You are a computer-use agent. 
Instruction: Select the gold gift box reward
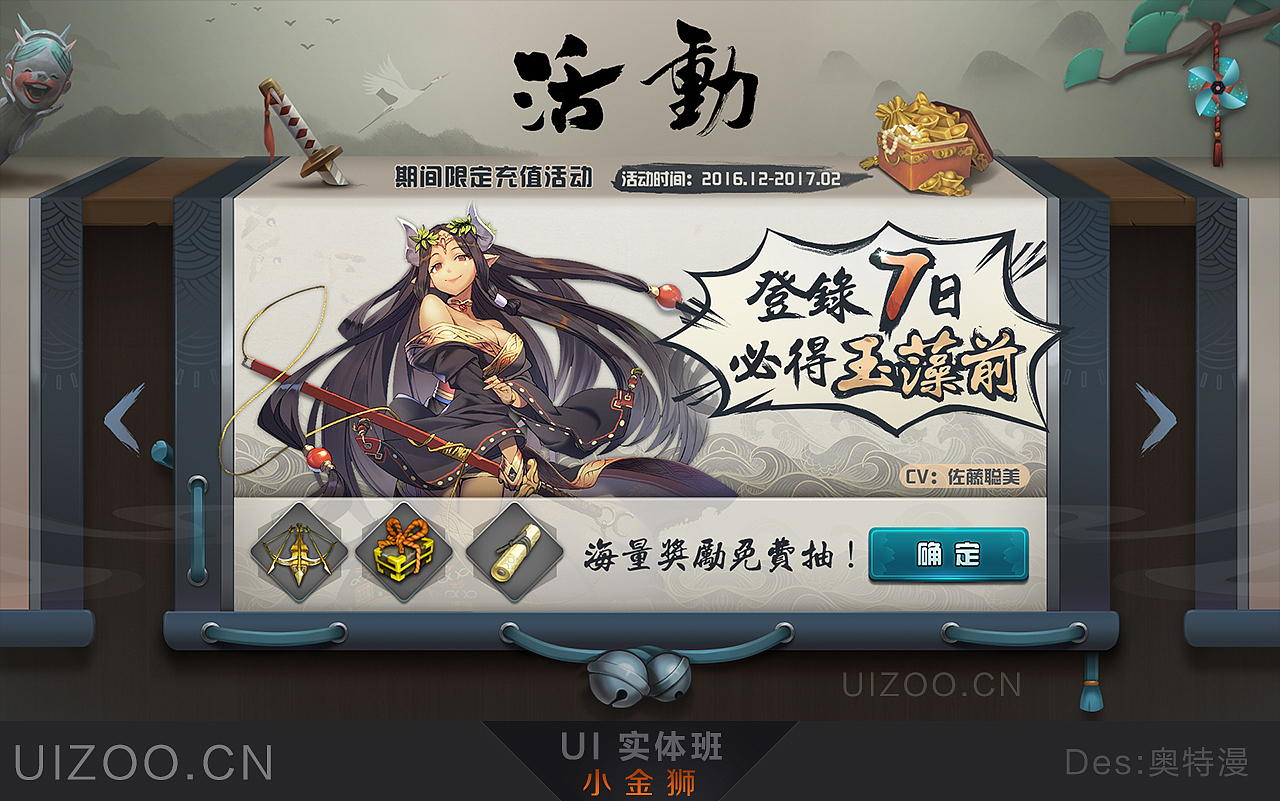click(x=403, y=554)
